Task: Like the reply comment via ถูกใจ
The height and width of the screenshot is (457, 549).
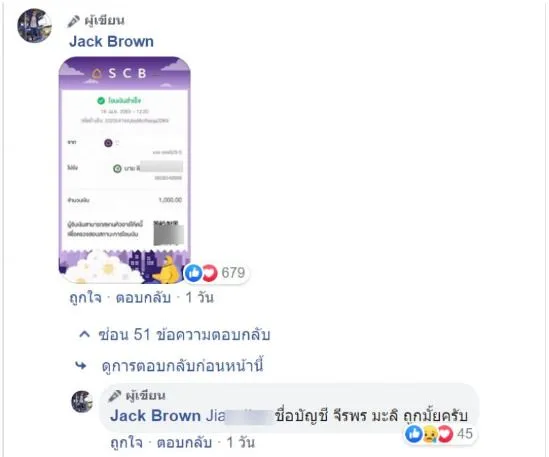Action: point(126,443)
